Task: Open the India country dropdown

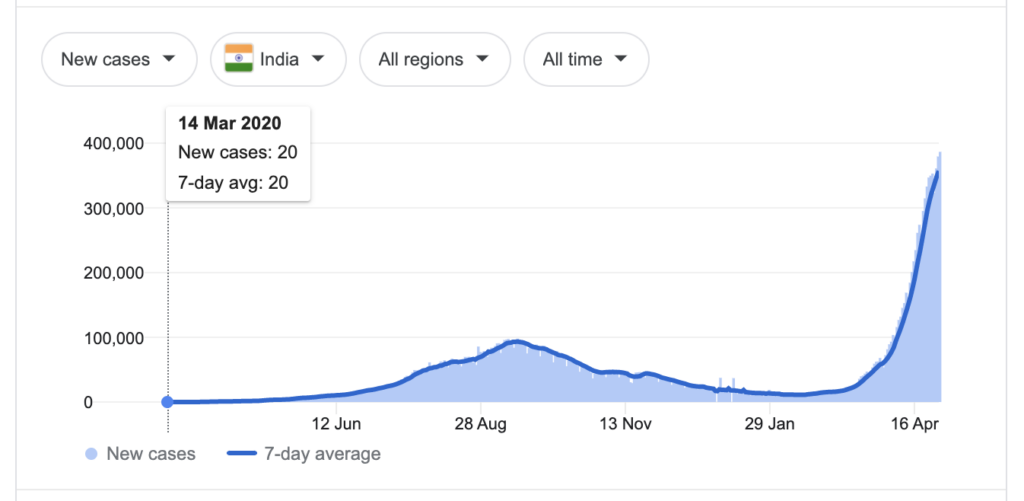Action: point(278,59)
